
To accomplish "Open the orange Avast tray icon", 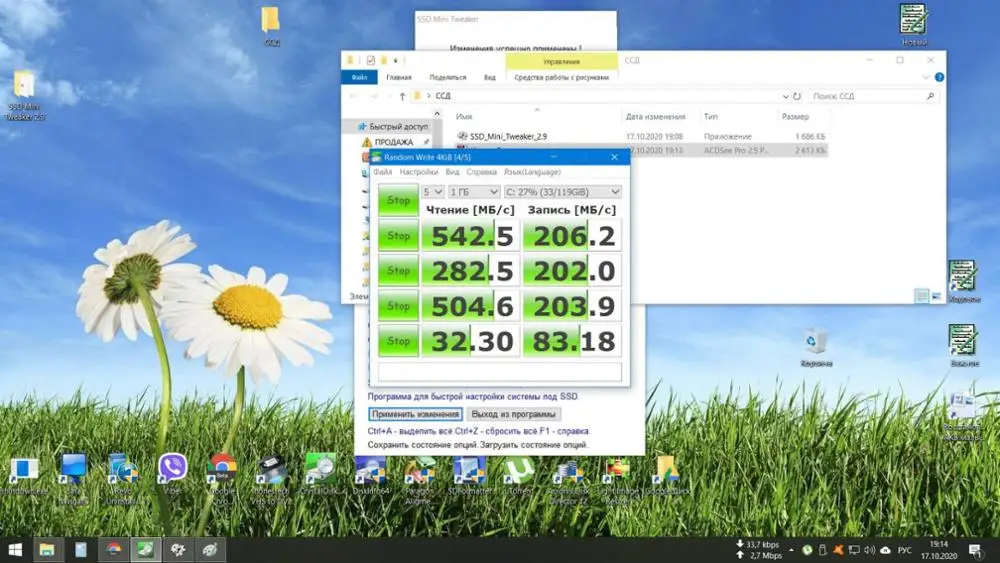I will [x=838, y=550].
